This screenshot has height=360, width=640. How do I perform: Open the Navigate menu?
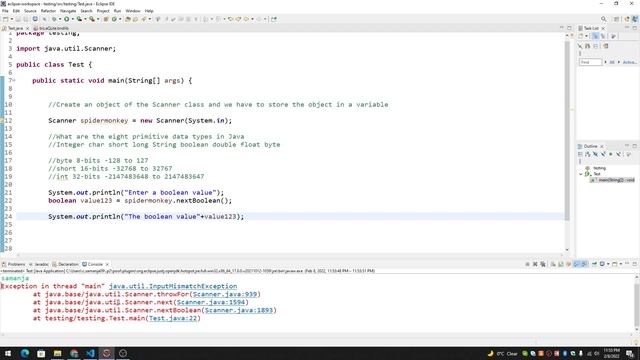tap(68, 11)
